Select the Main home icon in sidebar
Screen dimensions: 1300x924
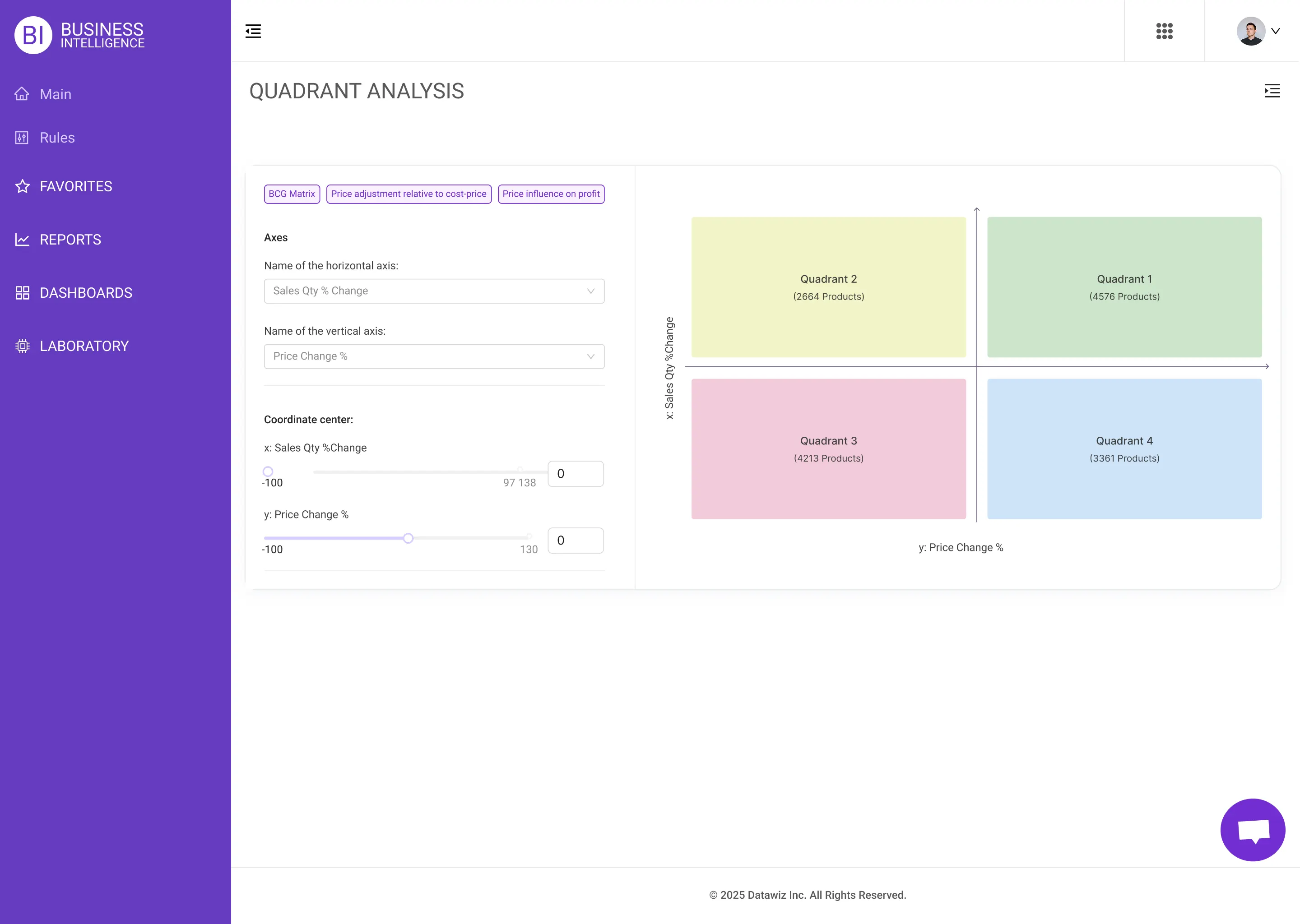tap(22, 93)
